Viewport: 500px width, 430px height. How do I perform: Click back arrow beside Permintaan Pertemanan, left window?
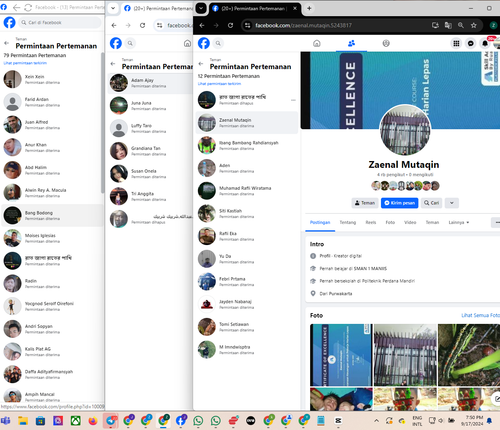click(x=6, y=43)
